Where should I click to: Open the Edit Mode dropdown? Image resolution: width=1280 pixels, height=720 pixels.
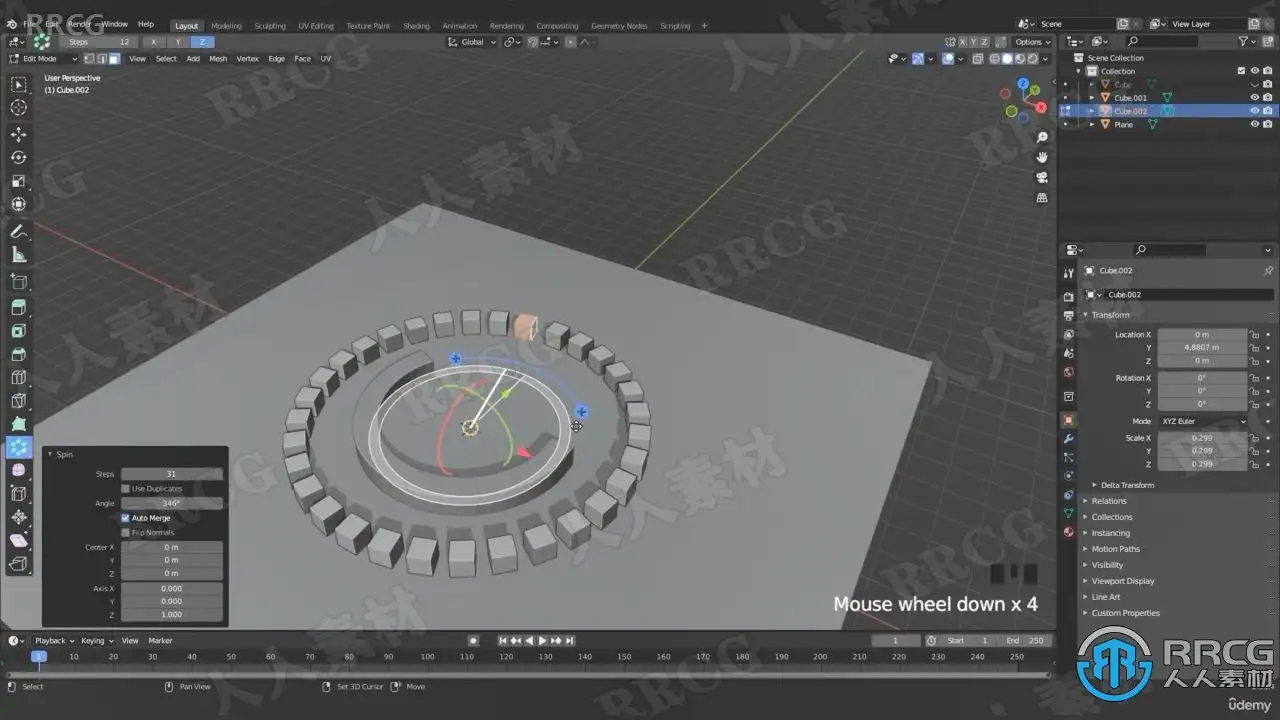click(43, 59)
